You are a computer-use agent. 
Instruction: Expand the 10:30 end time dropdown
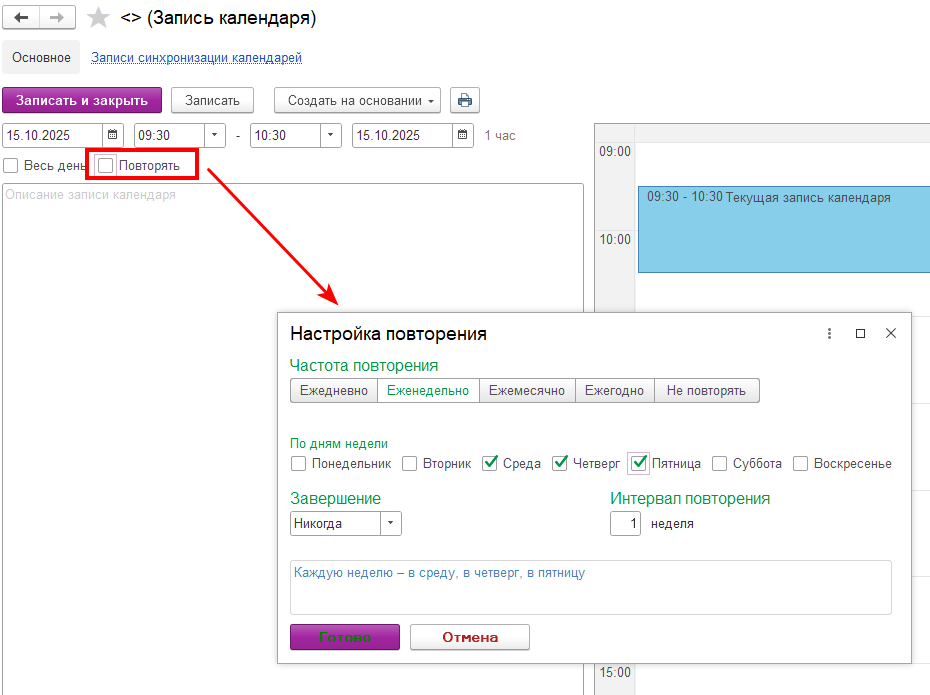point(331,135)
